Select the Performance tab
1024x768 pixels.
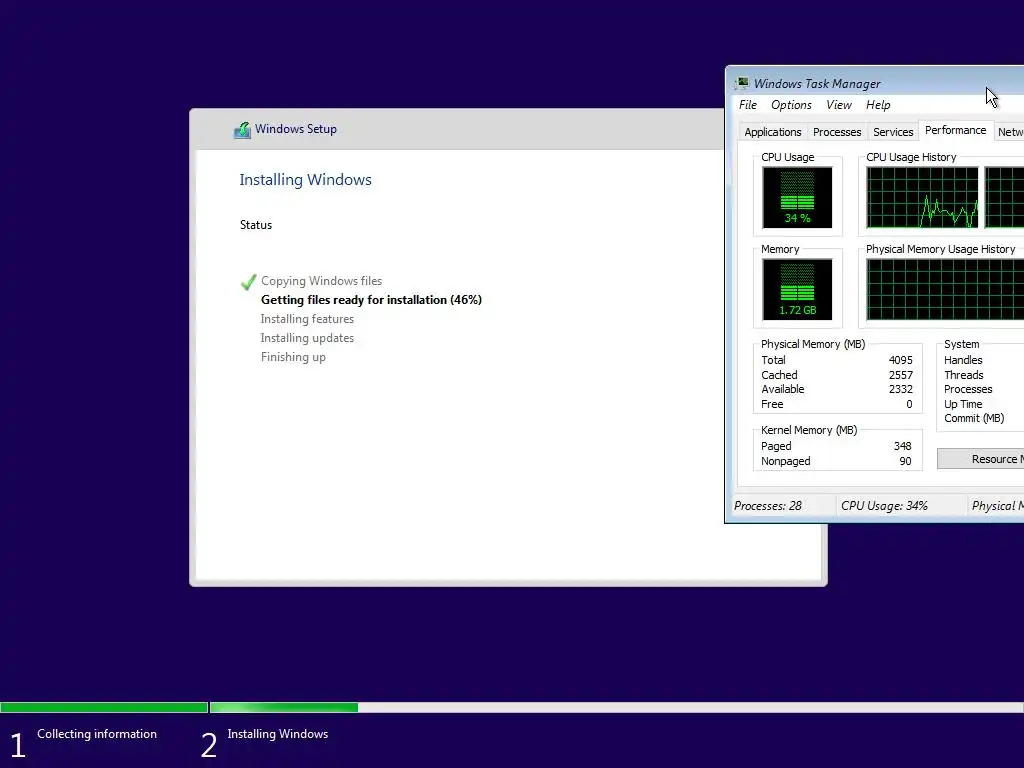pos(955,131)
